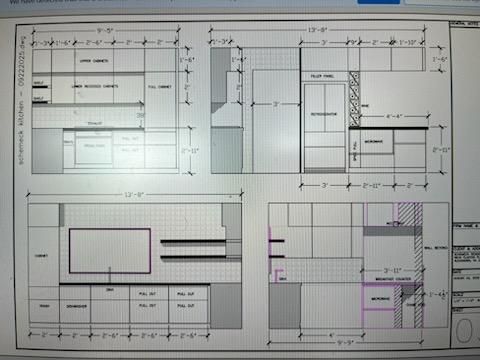Click the purple-outlined rectangle on the tiled wall
The height and width of the screenshot is (360, 480).
110,251
